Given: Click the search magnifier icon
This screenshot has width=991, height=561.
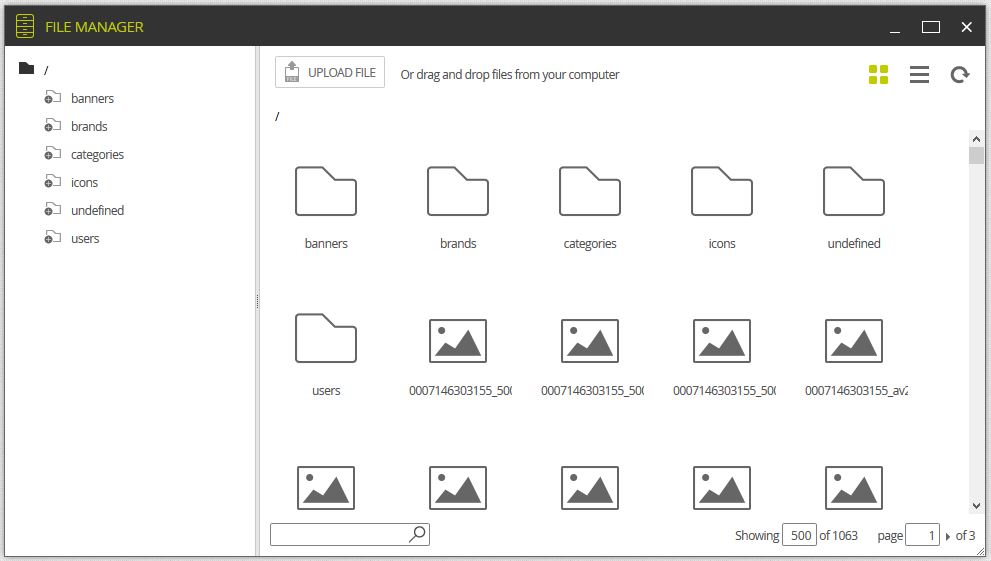Looking at the screenshot, I should pos(417,534).
